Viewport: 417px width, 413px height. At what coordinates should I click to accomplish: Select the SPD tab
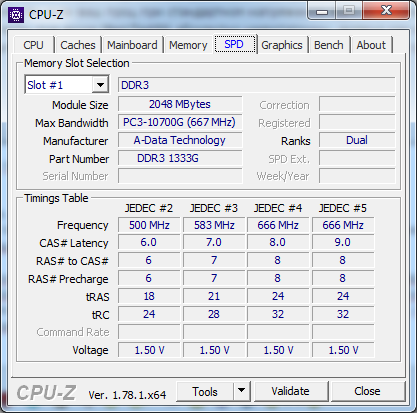234,44
